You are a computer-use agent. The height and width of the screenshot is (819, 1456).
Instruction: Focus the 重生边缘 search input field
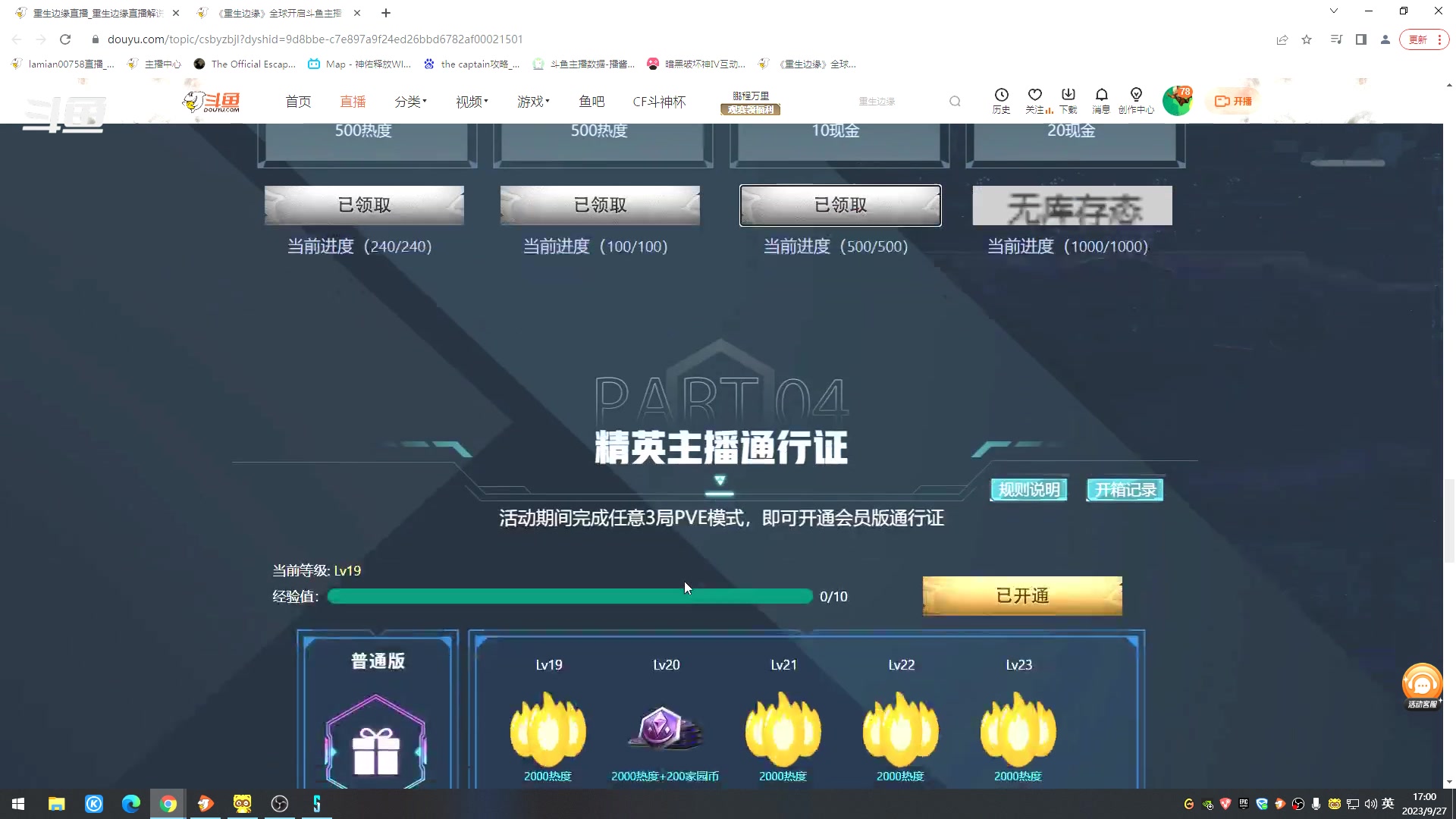(x=899, y=101)
